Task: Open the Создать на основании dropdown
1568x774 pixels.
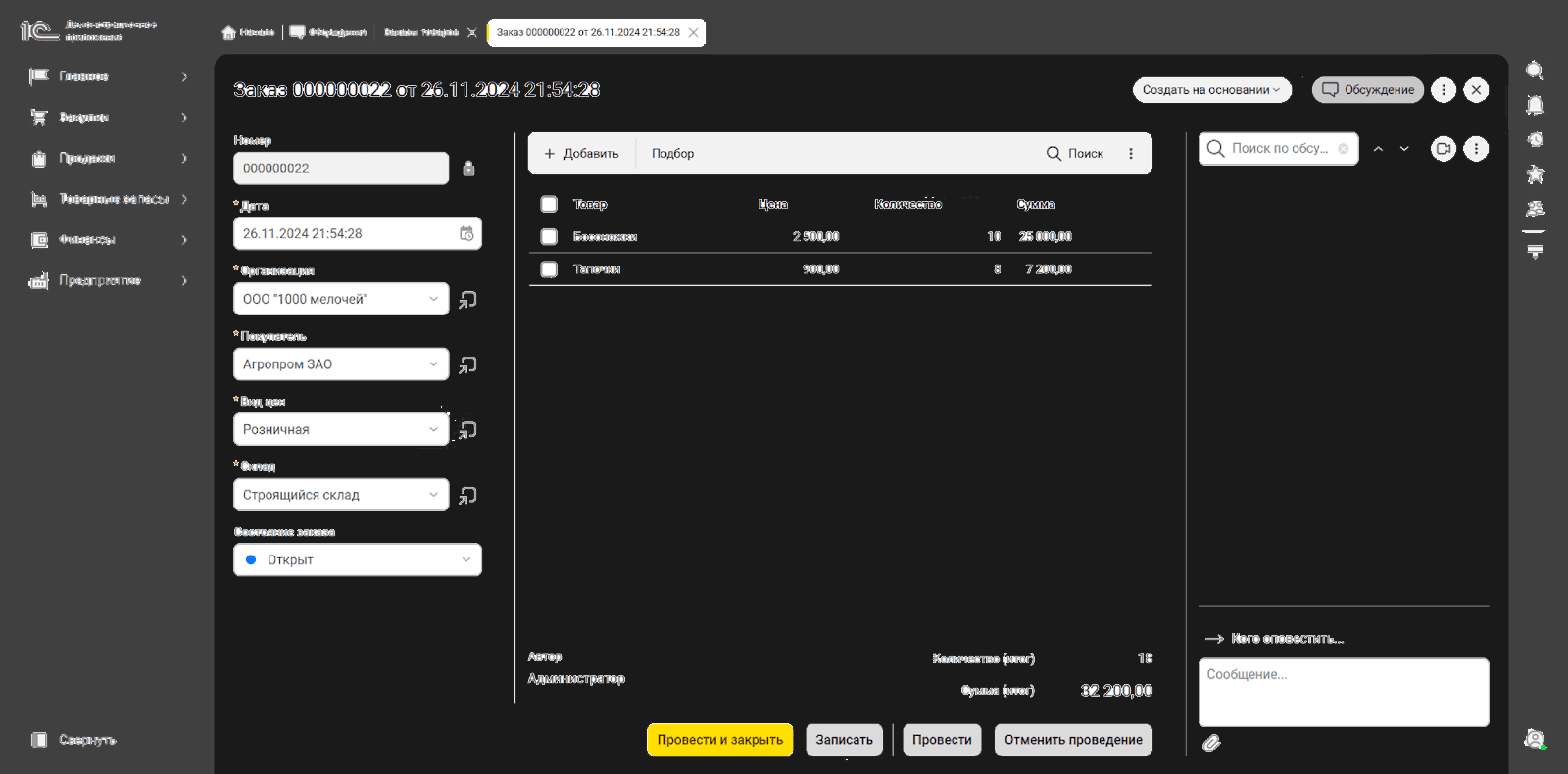Action: tap(1211, 90)
